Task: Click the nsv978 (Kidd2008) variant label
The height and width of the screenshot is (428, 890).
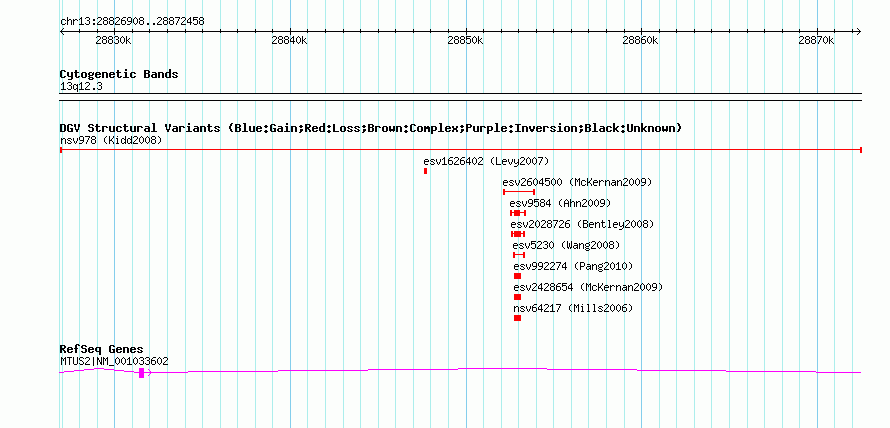Action: [111, 140]
